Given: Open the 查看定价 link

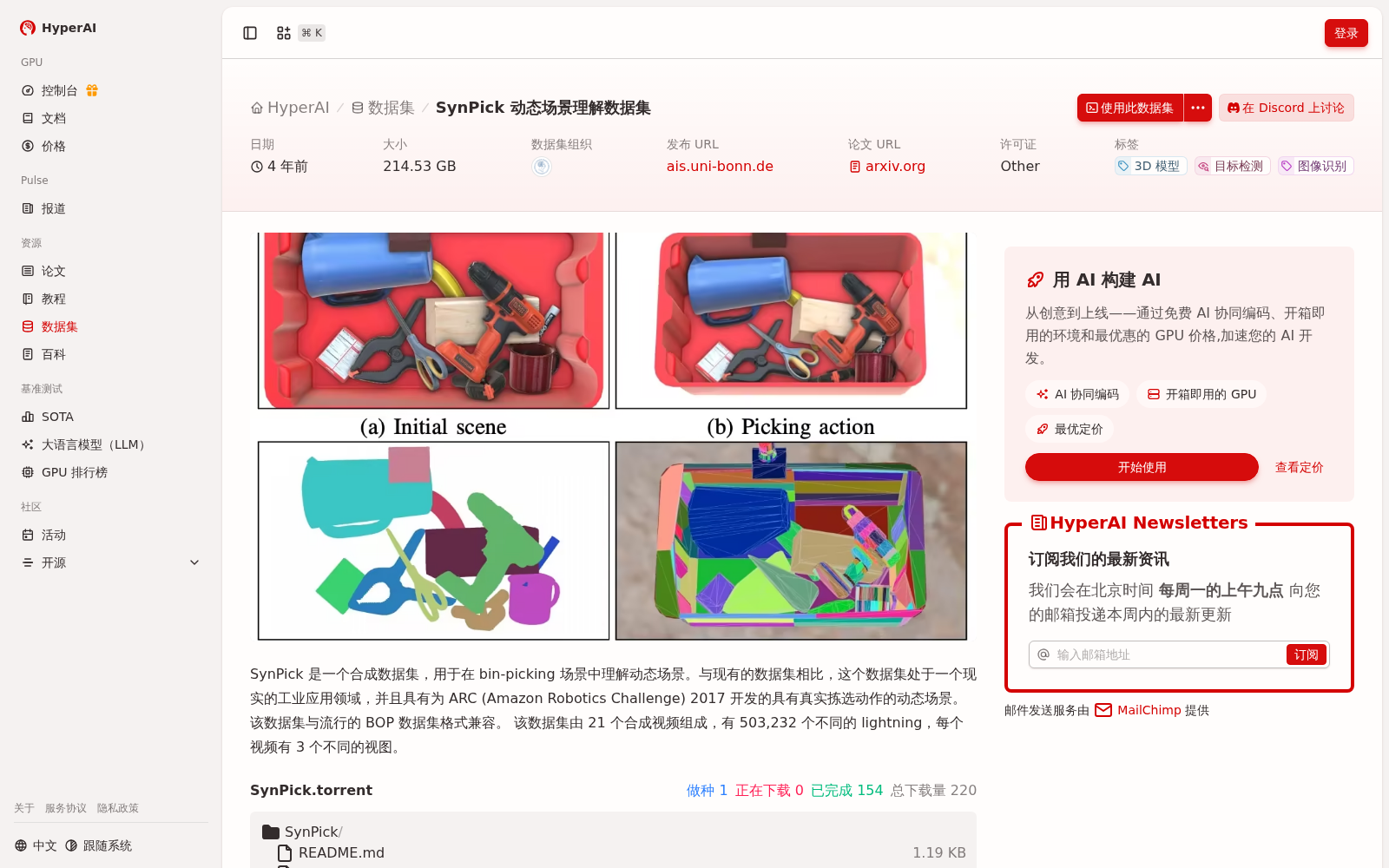Looking at the screenshot, I should [x=1299, y=467].
